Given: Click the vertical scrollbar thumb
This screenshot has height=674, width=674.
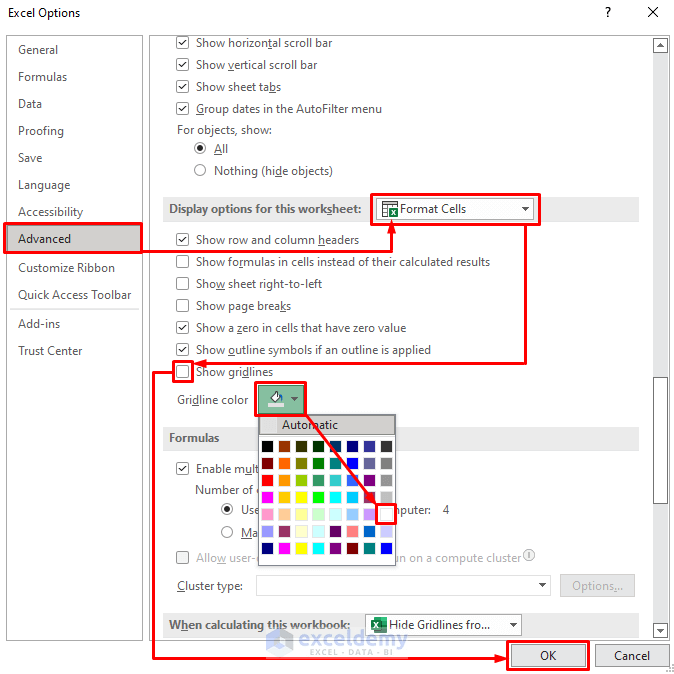Looking at the screenshot, I should [x=660, y=440].
